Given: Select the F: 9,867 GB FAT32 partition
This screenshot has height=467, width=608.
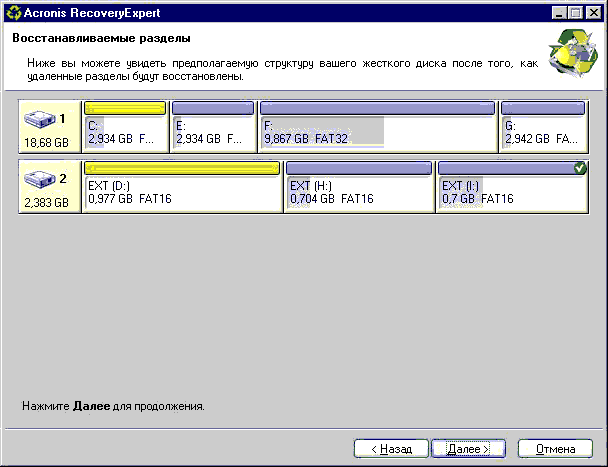Looking at the screenshot, I should click(378, 127).
